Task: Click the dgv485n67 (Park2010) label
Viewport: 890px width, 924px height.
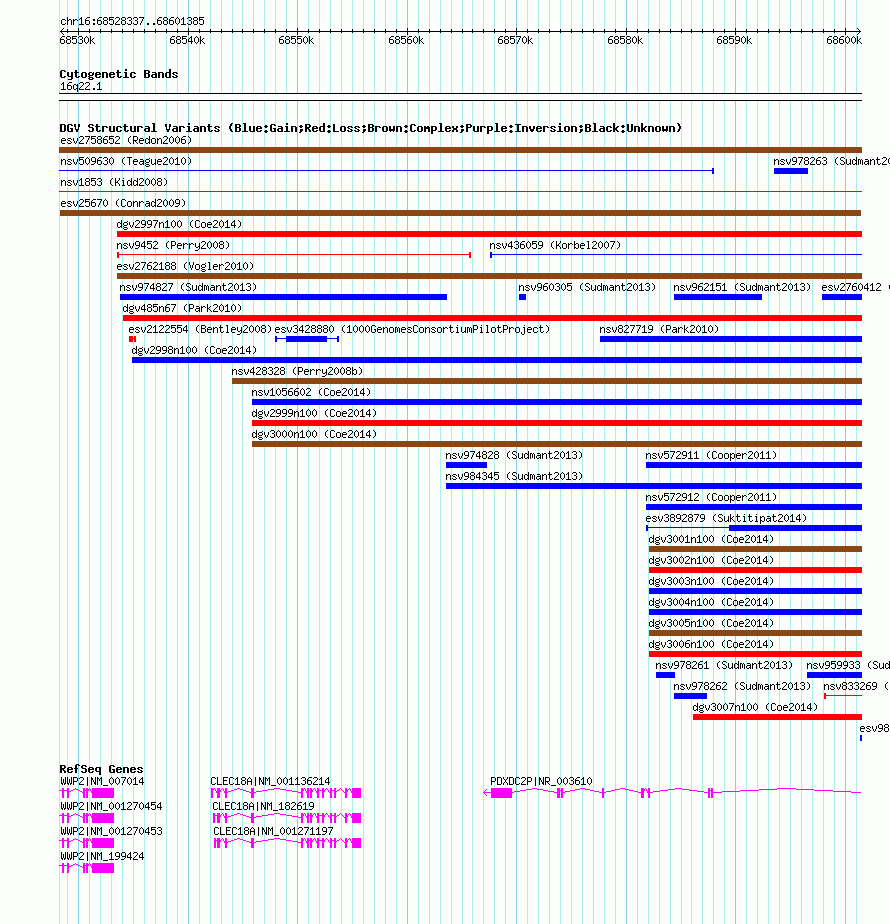Action: 182,308
